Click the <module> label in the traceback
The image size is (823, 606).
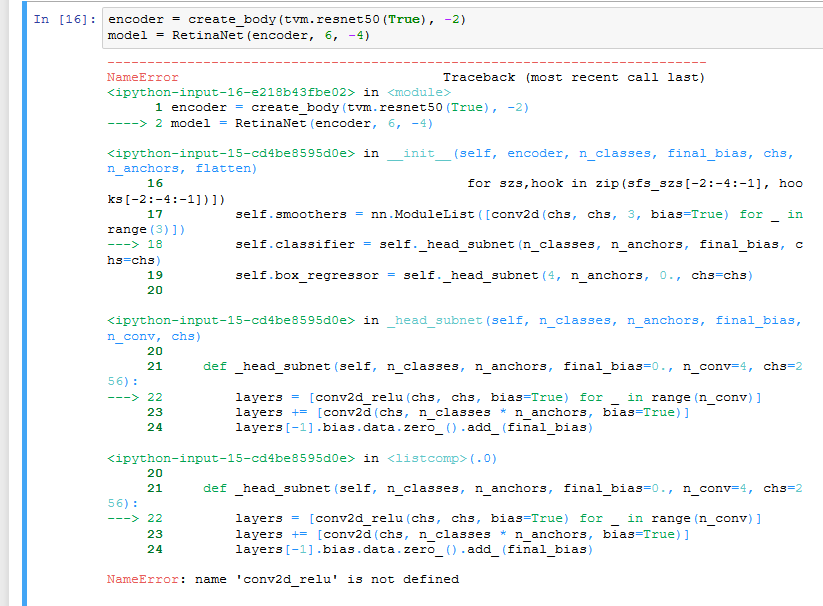tap(422, 92)
